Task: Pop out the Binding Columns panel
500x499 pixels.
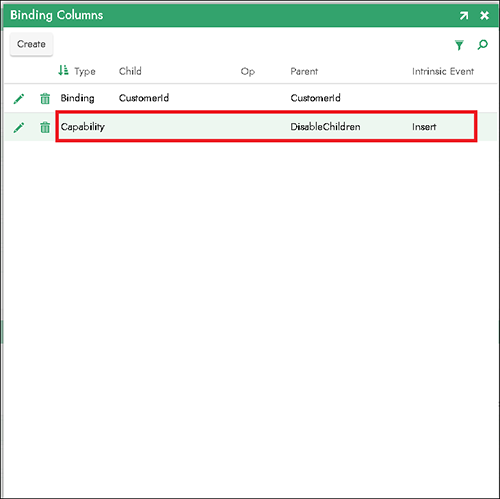Action: point(464,15)
